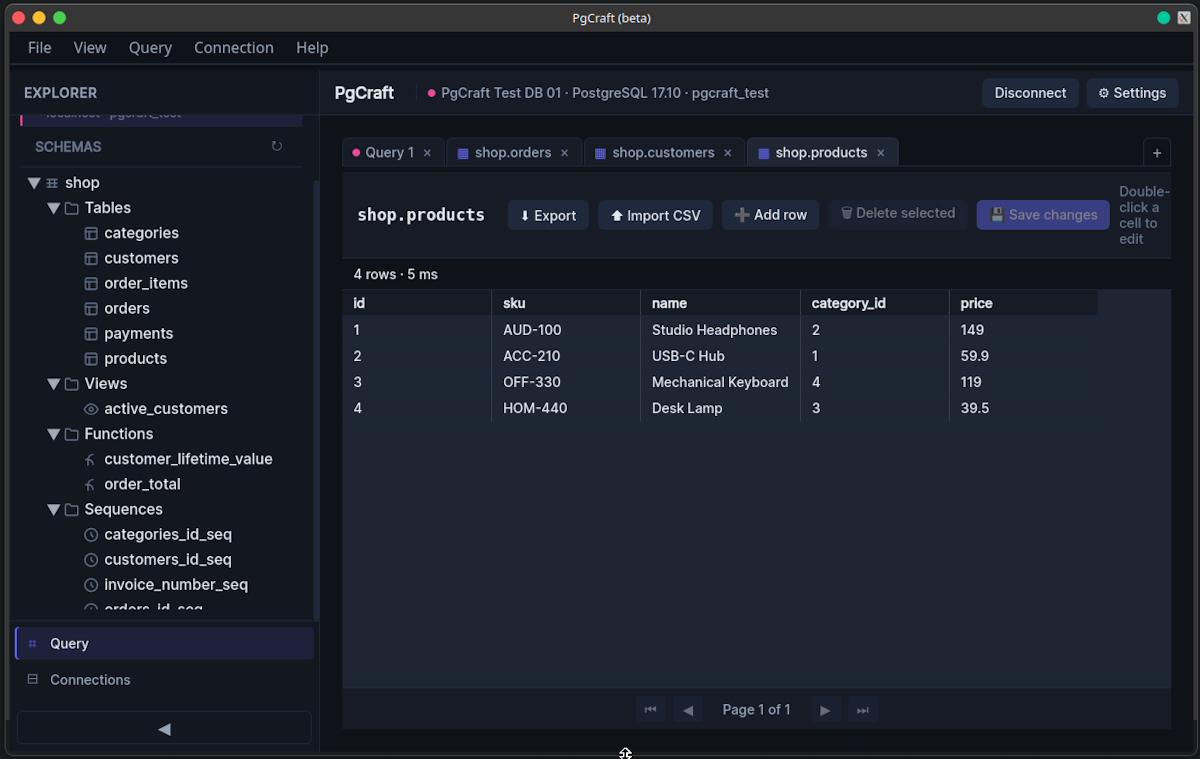The width and height of the screenshot is (1200, 759).
Task: Close the shop.products tab
Action: coord(881,153)
